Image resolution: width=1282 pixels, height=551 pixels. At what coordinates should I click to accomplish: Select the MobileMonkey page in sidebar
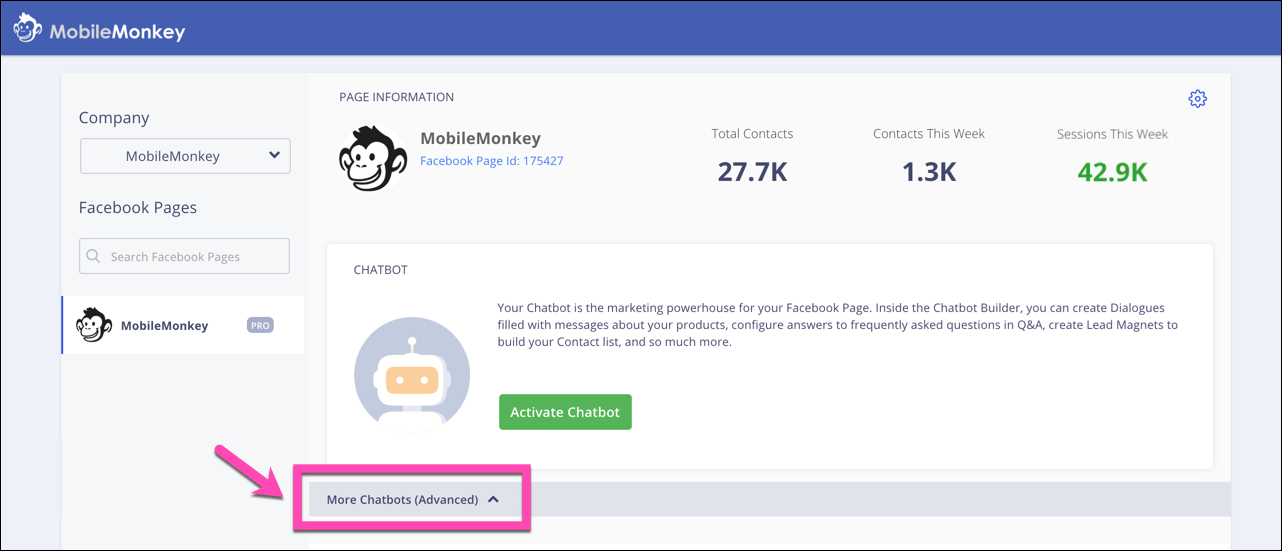point(183,325)
